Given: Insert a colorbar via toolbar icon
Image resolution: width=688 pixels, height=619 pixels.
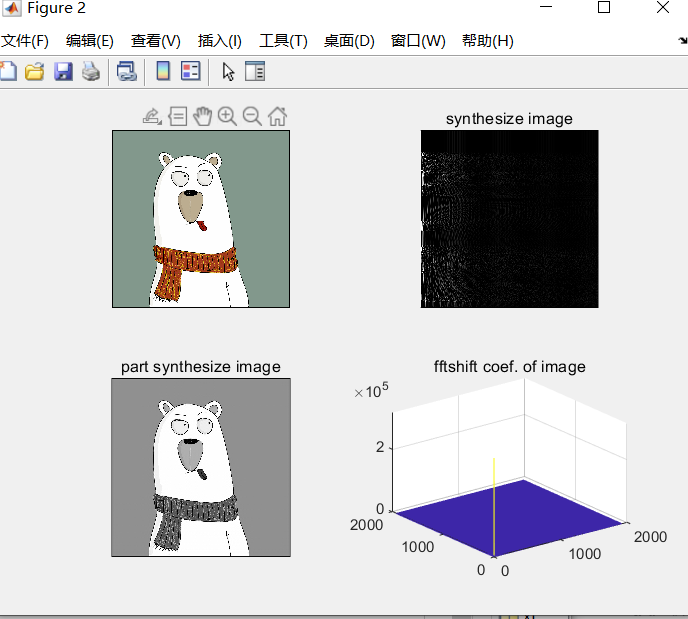Looking at the screenshot, I should (163, 71).
